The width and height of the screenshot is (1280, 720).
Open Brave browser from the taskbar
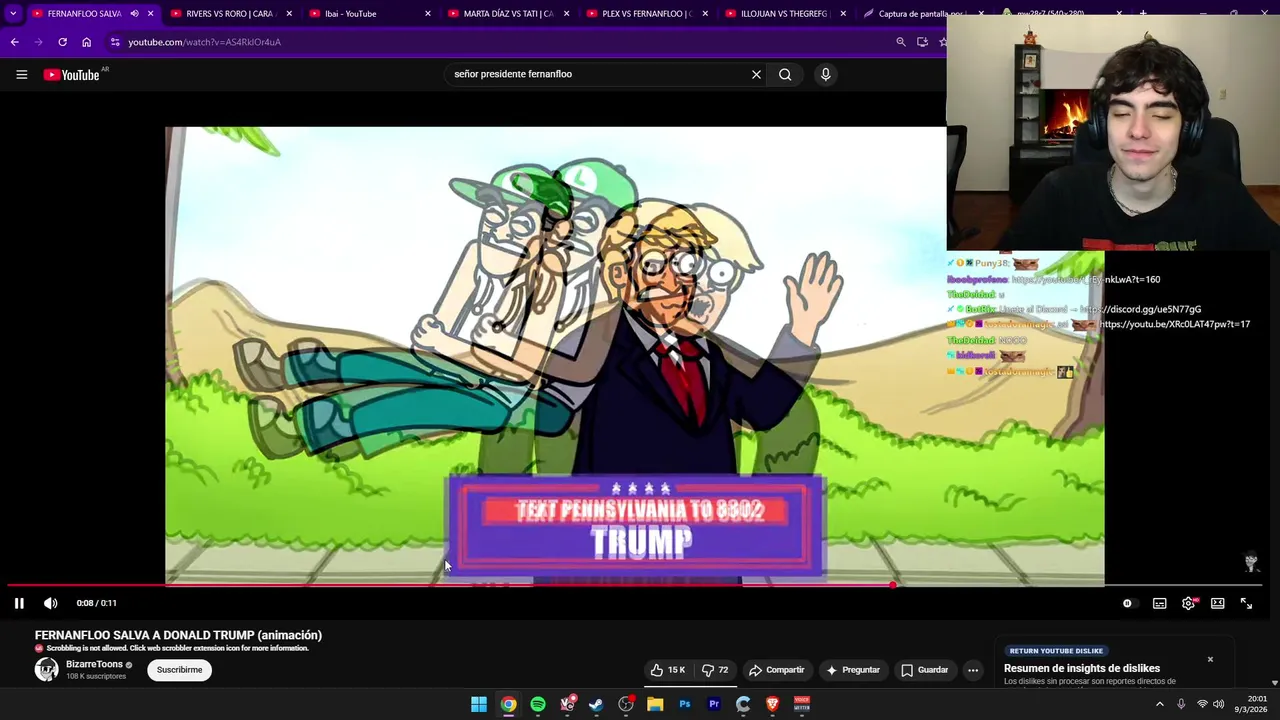[772, 704]
